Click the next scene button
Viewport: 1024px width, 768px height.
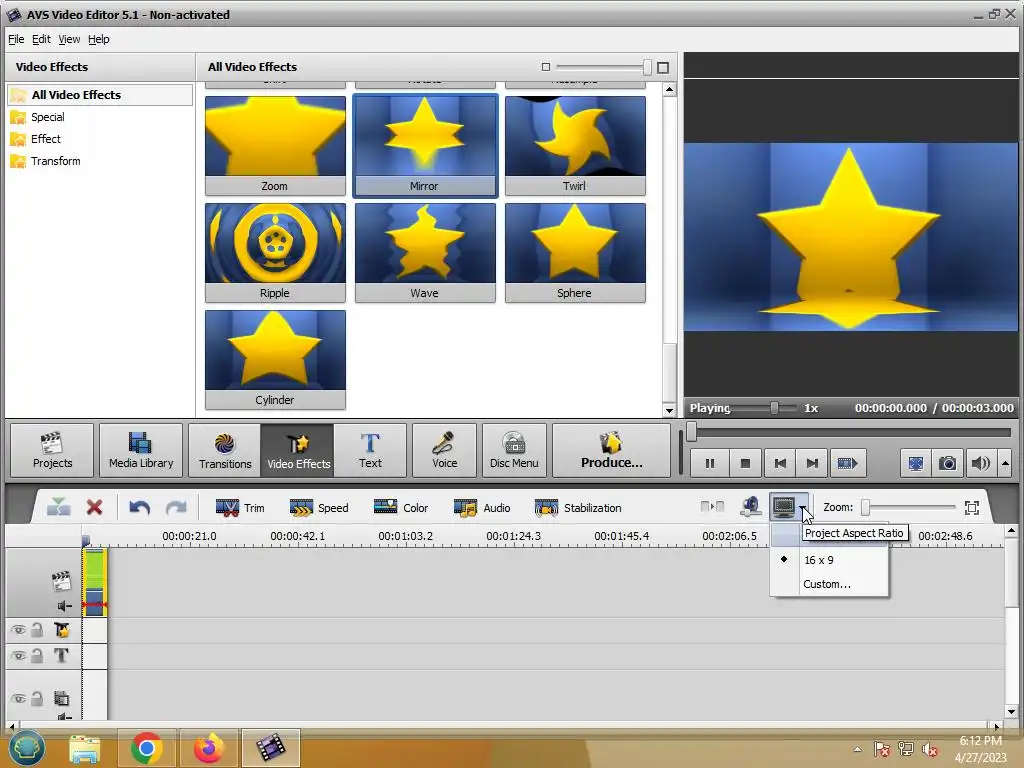[x=847, y=463]
